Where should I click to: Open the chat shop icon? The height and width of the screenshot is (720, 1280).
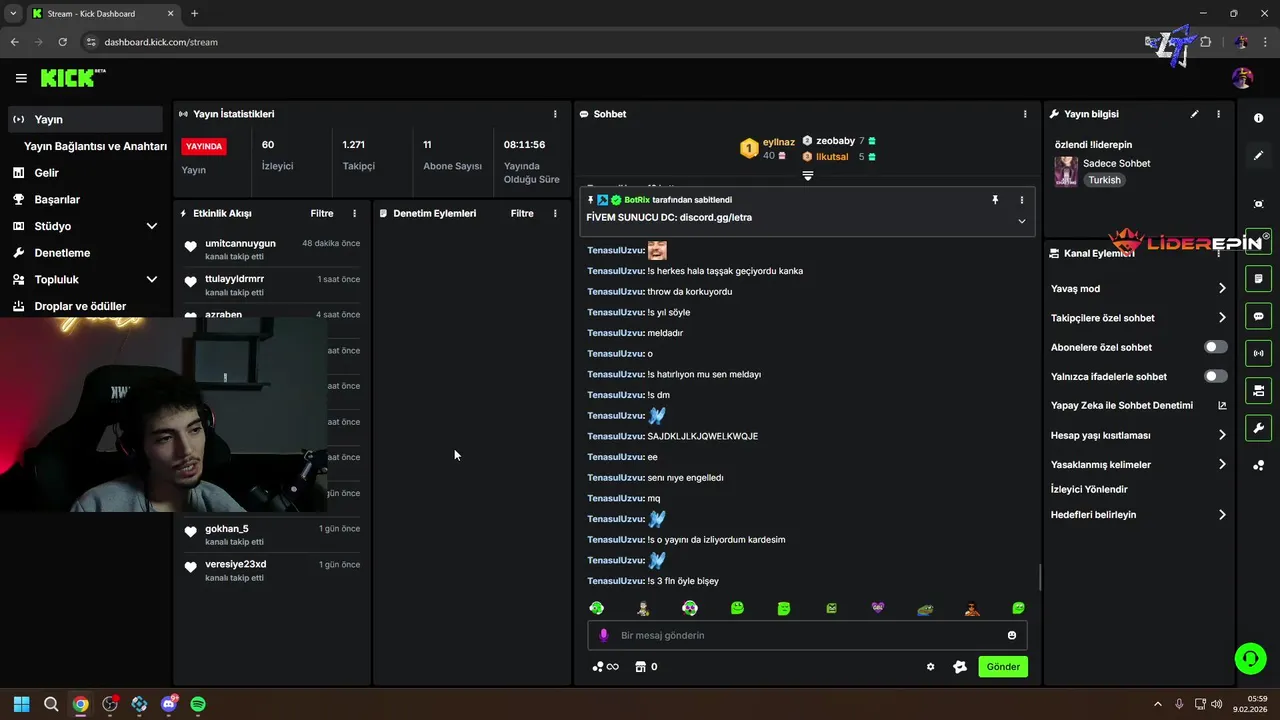640,667
